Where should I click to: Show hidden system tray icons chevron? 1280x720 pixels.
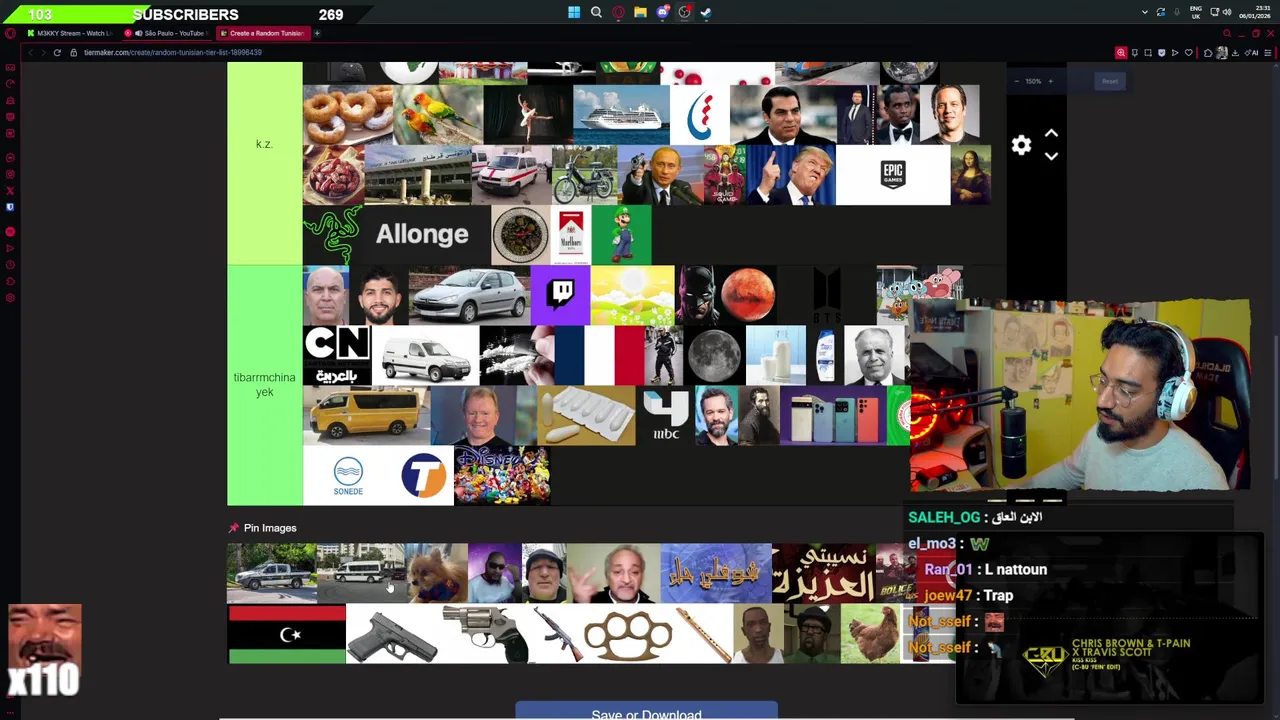pyautogui.click(x=1145, y=13)
